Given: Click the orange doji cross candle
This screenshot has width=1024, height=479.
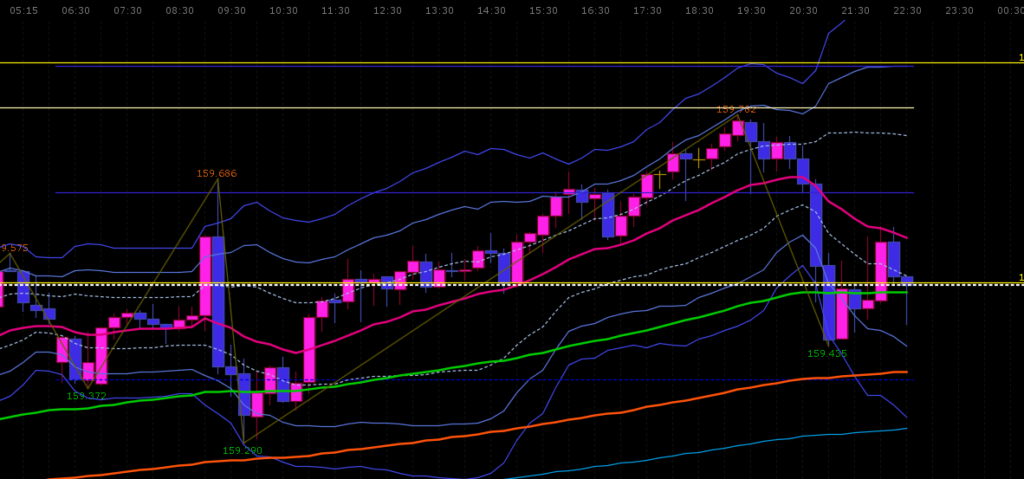Looking at the screenshot, I should point(660,175).
